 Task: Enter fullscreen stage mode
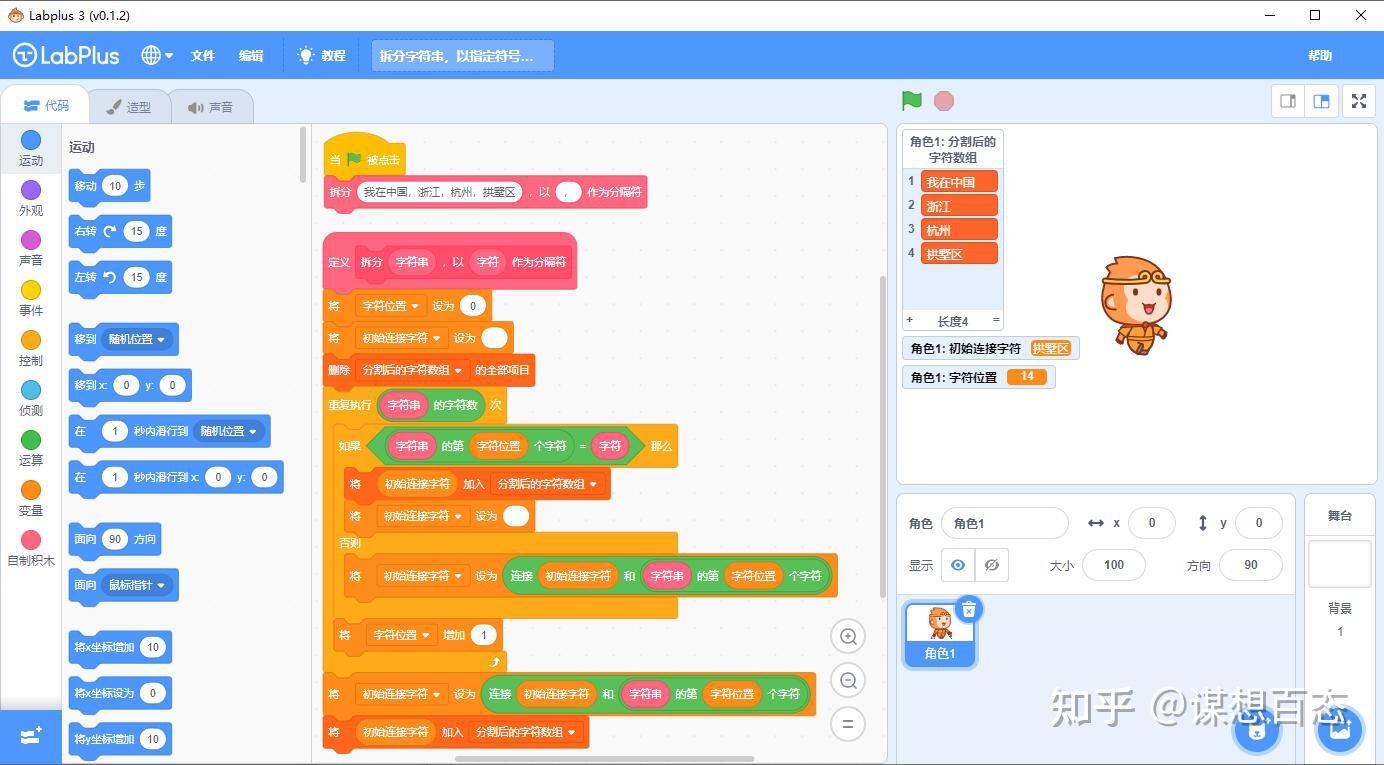pyautogui.click(x=1358, y=101)
